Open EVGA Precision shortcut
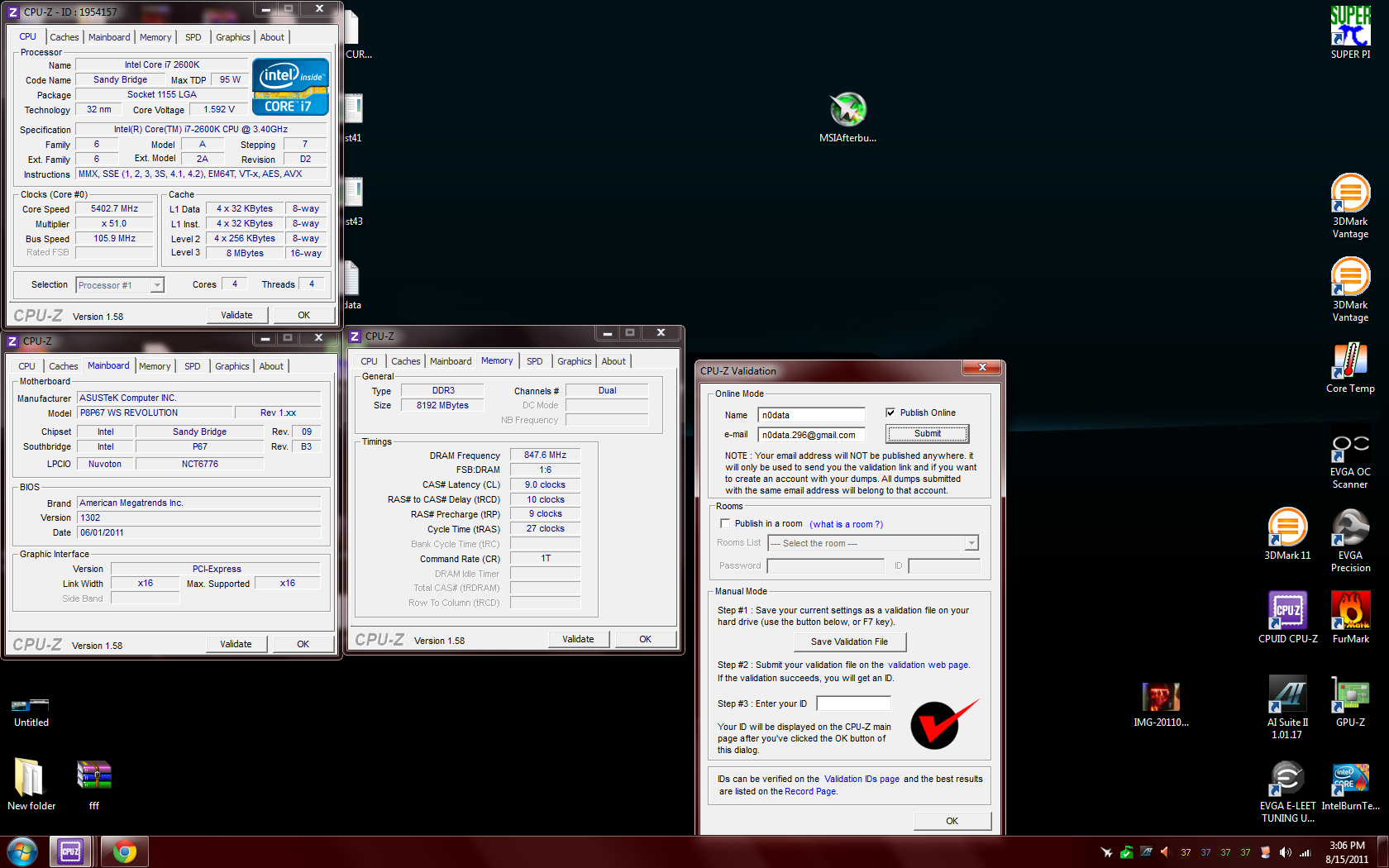 (x=1350, y=541)
